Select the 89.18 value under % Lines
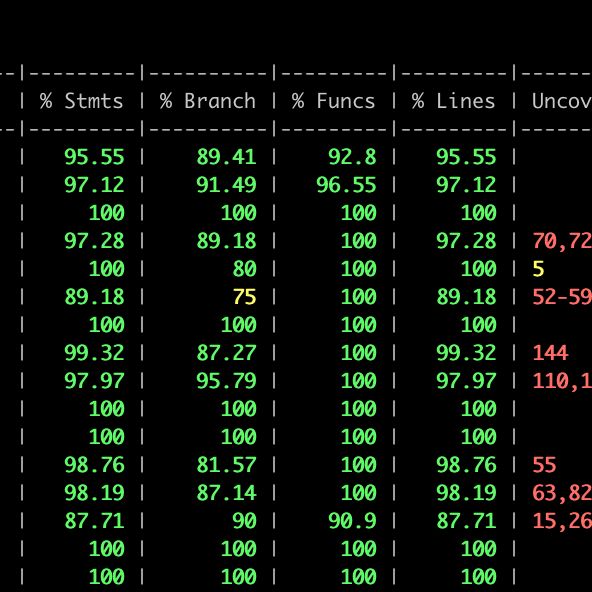This screenshot has width=592, height=592. click(x=466, y=297)
